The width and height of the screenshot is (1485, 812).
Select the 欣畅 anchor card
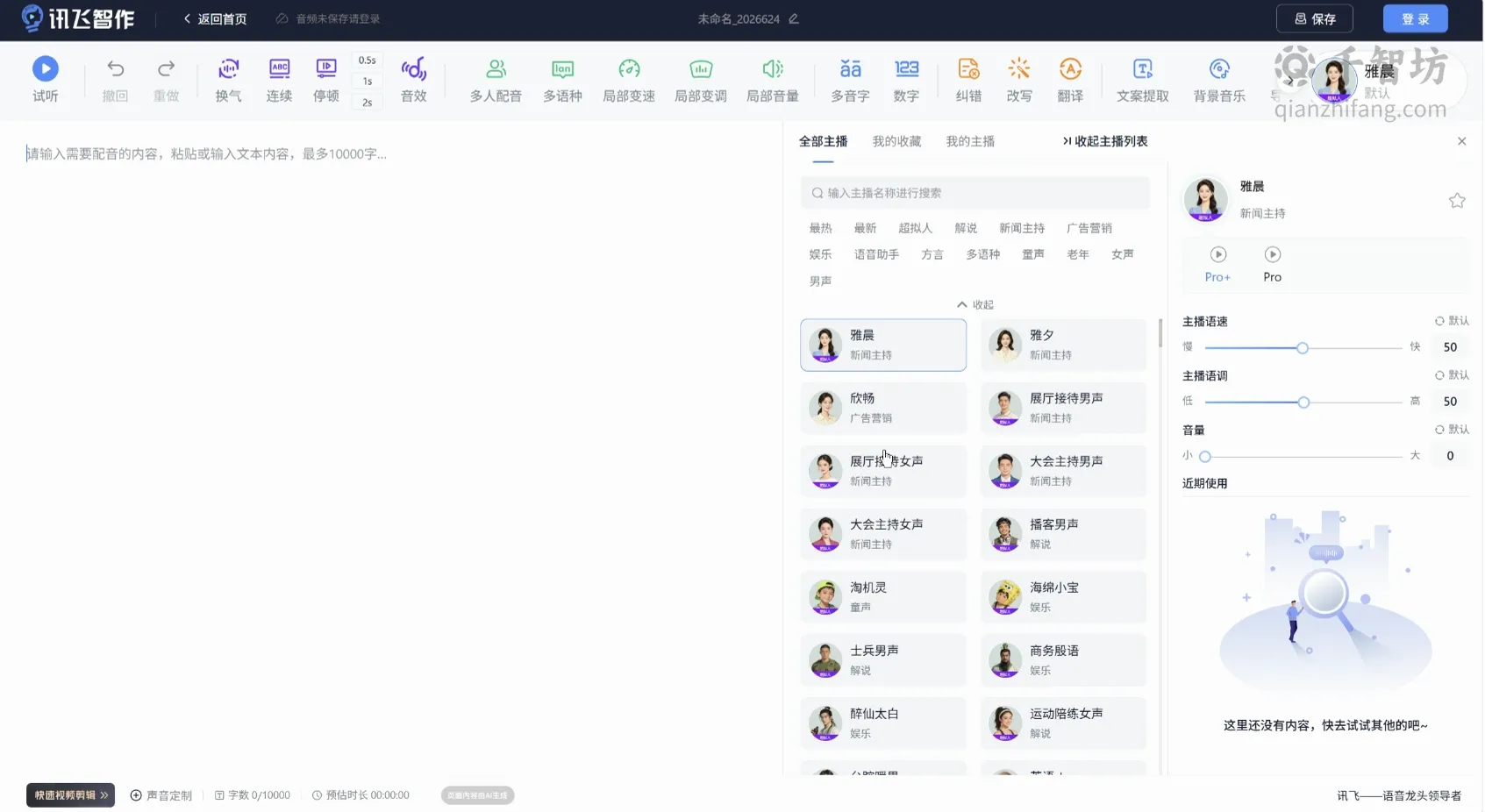click(883, 408)
